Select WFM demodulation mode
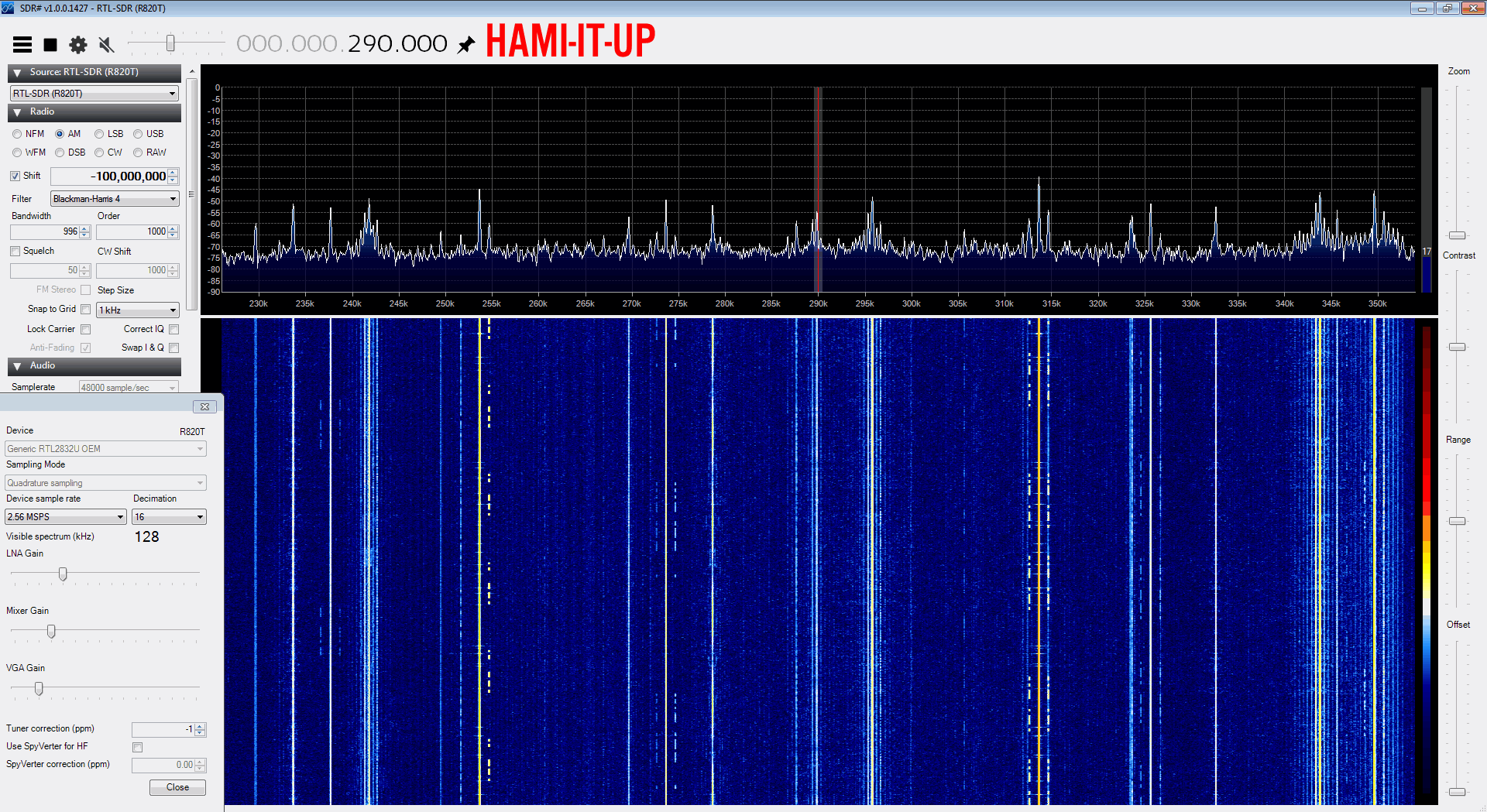 pos(17,152)
